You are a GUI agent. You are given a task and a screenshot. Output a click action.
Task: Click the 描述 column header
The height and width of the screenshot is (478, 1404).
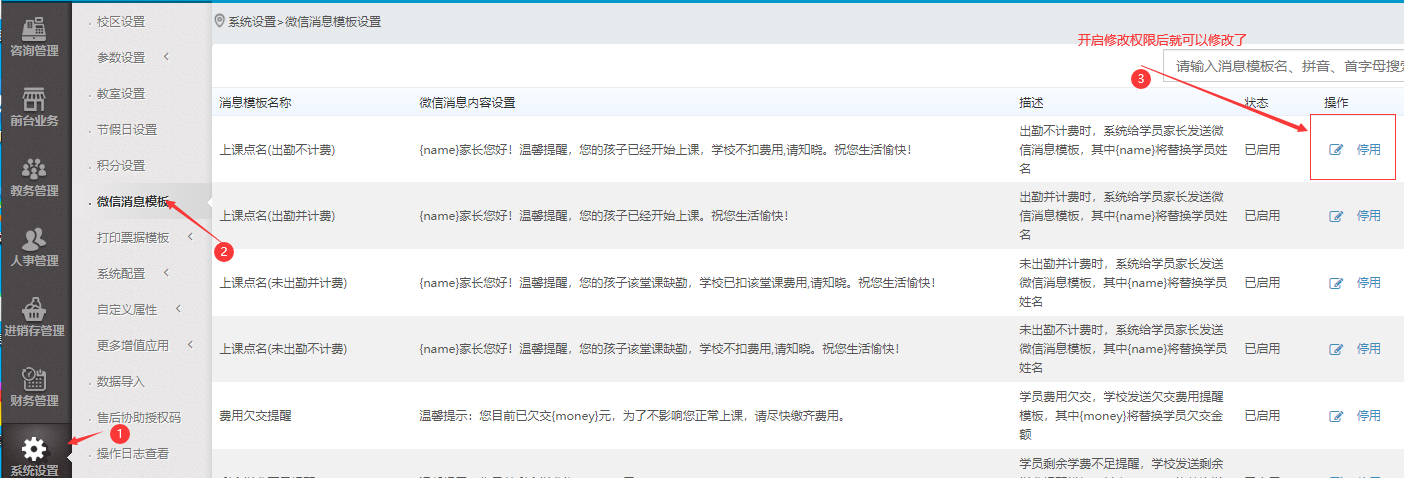pos(1031,103)
